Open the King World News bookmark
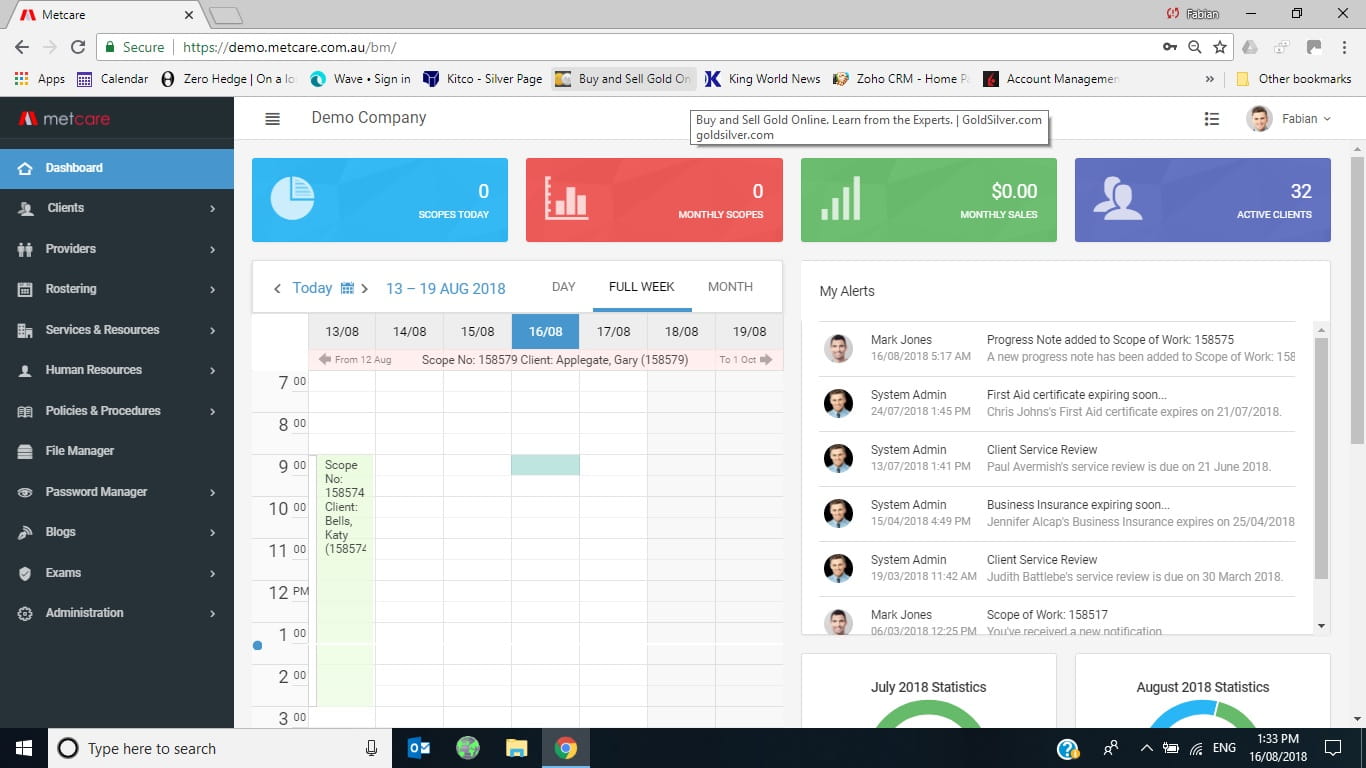The width and height of the screenshot is (1366, 768). point(762,79)
